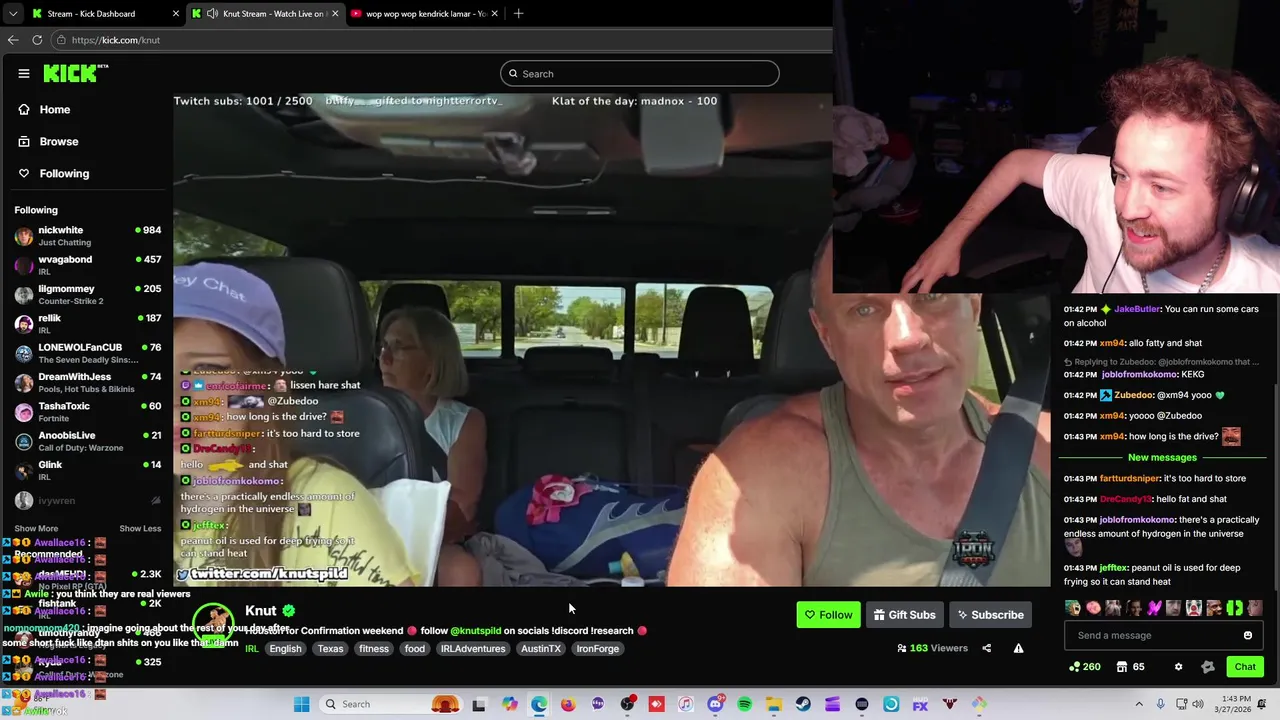Open the Kick hamburger menu
This screenshot has height=720, width=1280.
(x=24, y=73)
